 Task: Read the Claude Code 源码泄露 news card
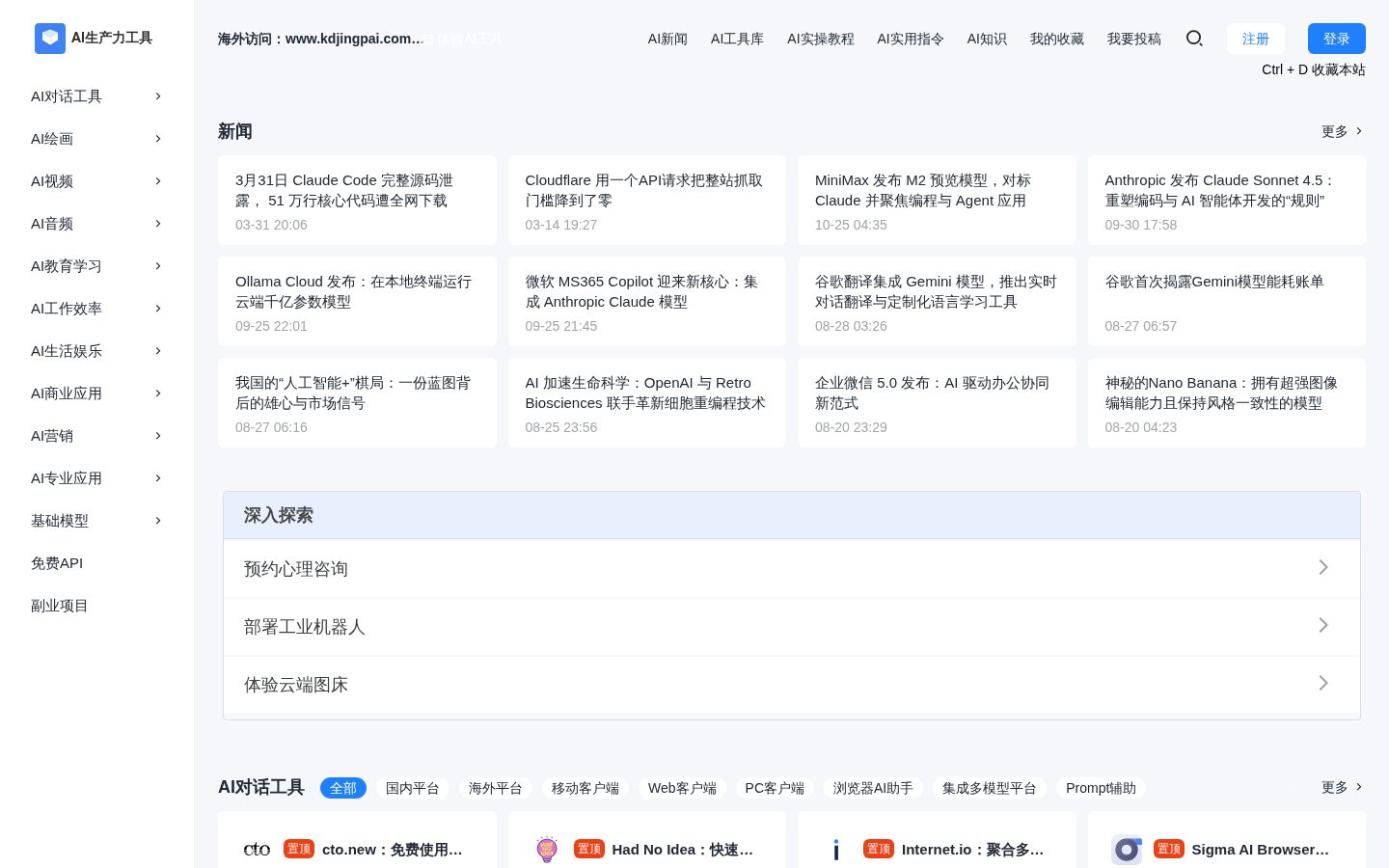[x=357, y=201]
